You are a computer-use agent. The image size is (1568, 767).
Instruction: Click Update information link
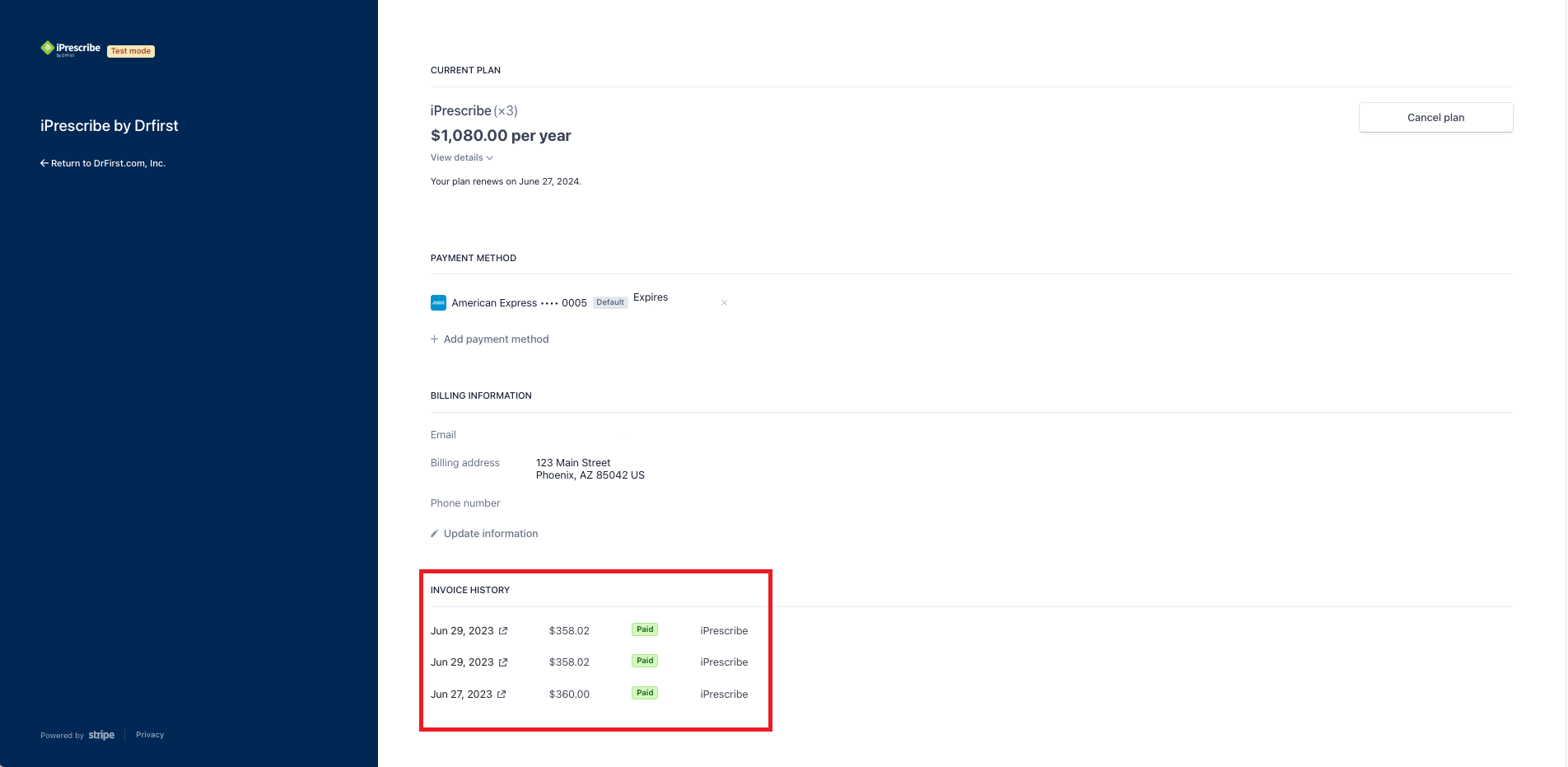pos(491,534)
